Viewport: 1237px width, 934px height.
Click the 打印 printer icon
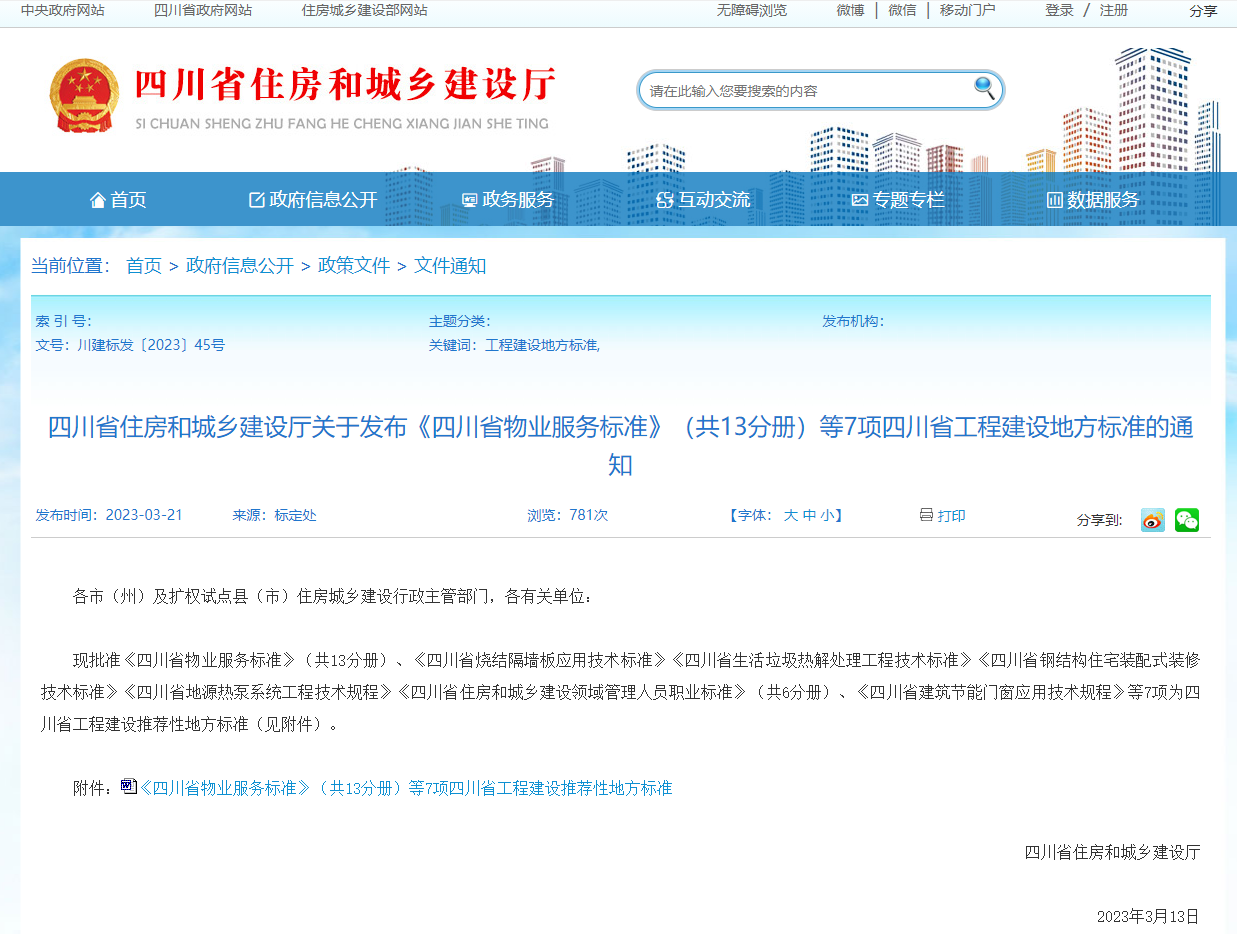point(925,516)
